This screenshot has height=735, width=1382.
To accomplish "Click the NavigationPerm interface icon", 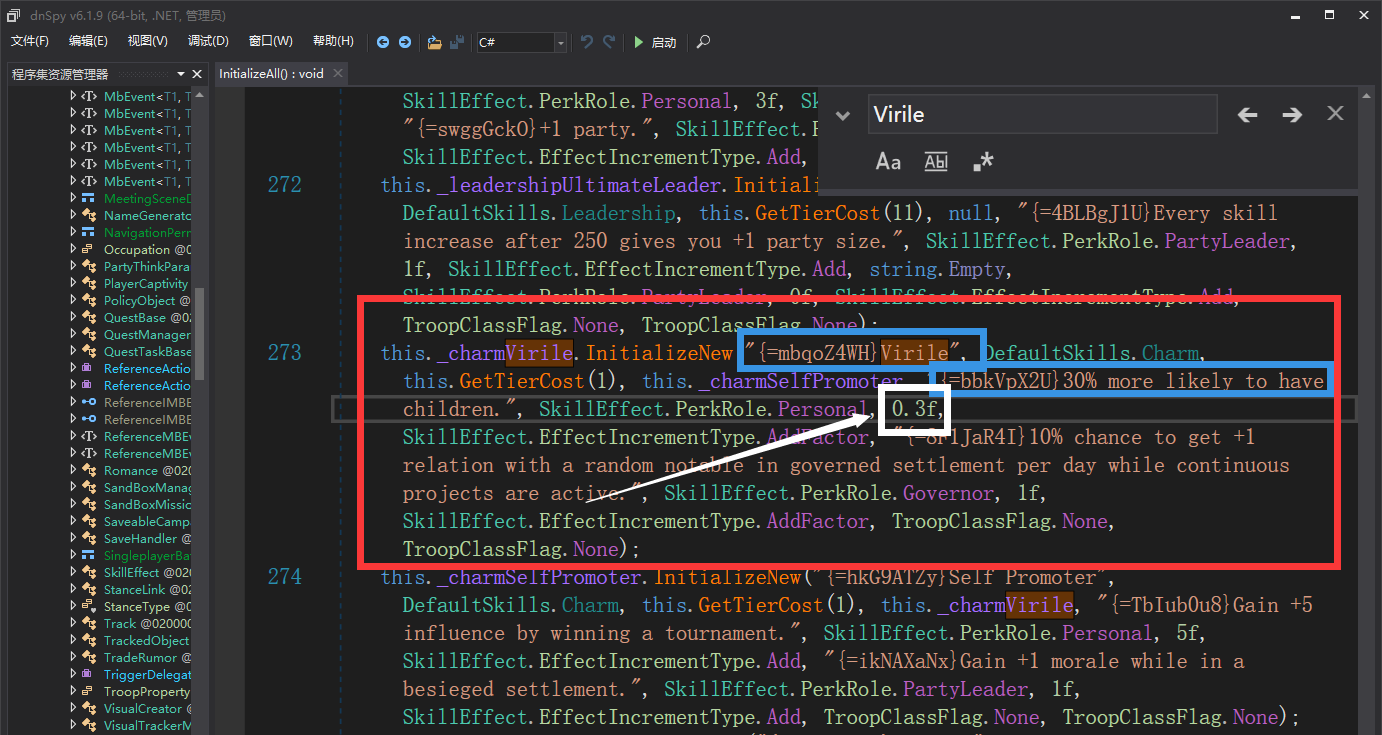I will coord(89,232).
